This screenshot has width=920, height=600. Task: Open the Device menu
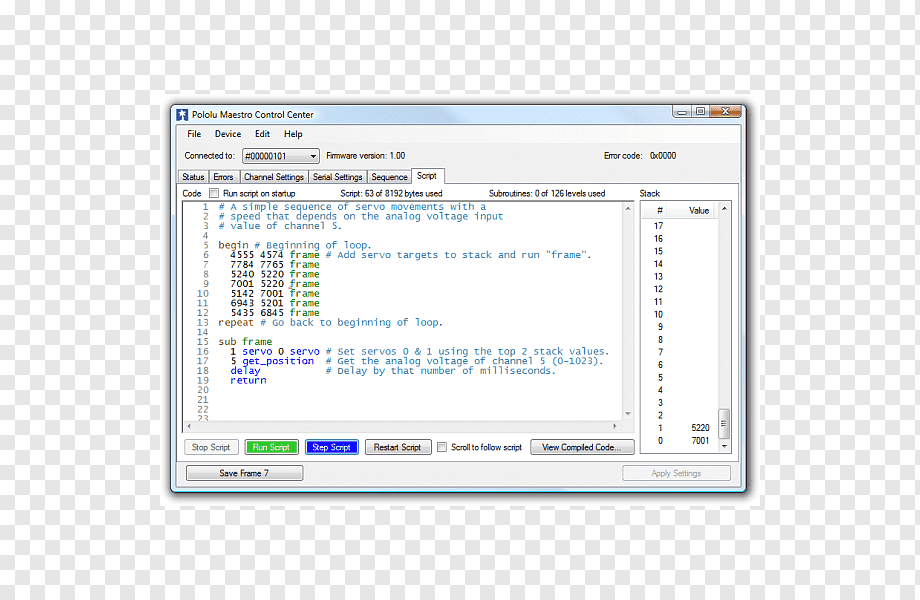click(228, 134)
